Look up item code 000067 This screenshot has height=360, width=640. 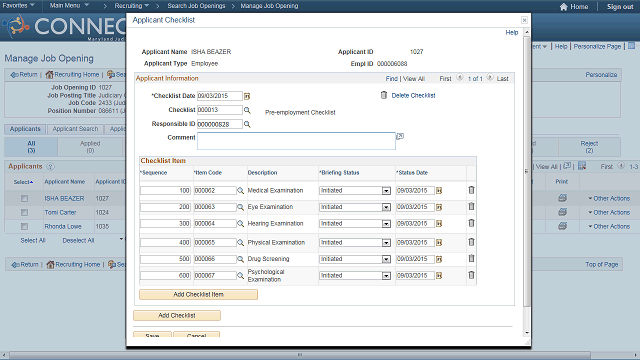click(x=240, y=276)
